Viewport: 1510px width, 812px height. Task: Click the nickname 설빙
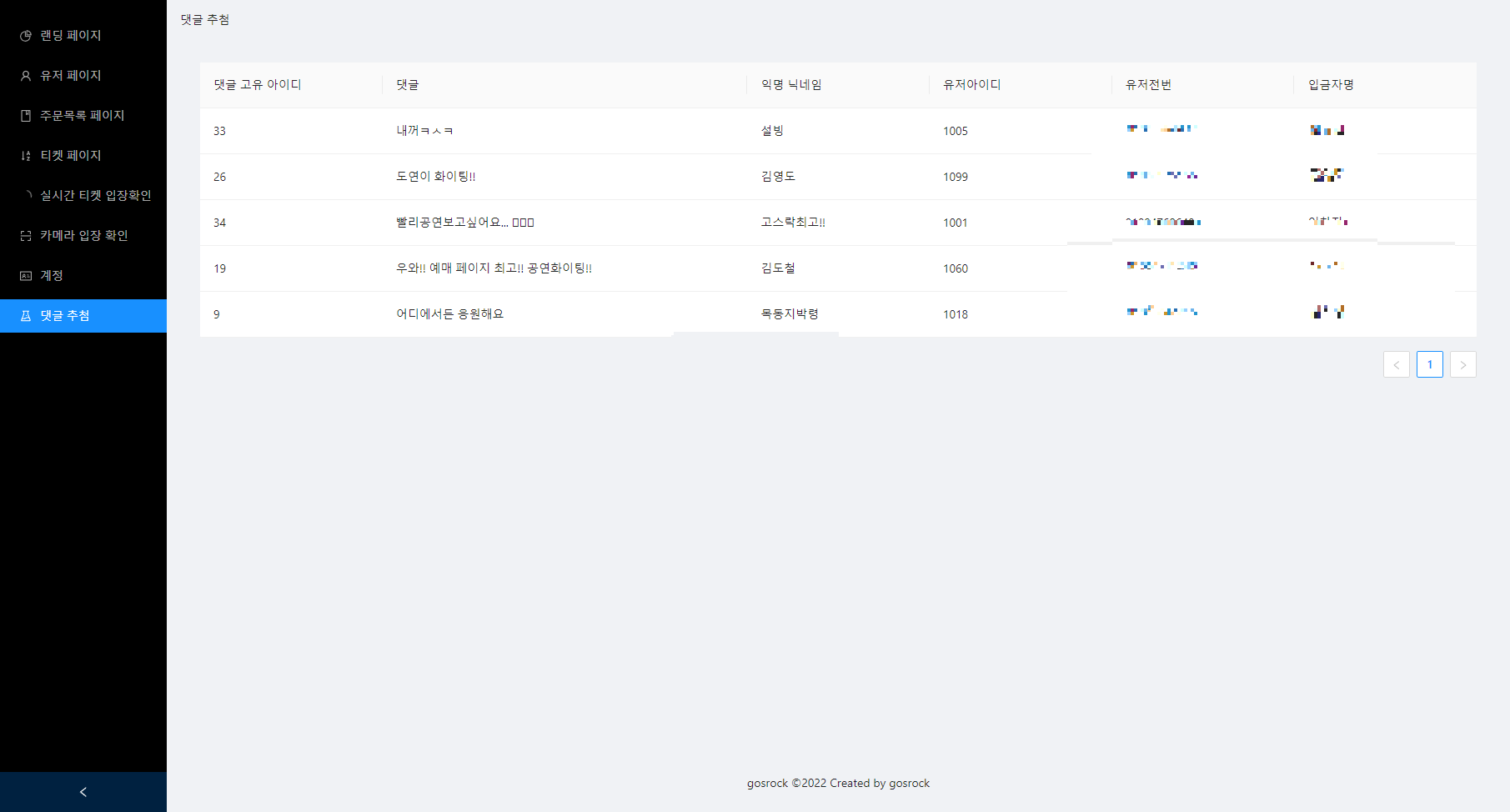click(x=772, y=131)
